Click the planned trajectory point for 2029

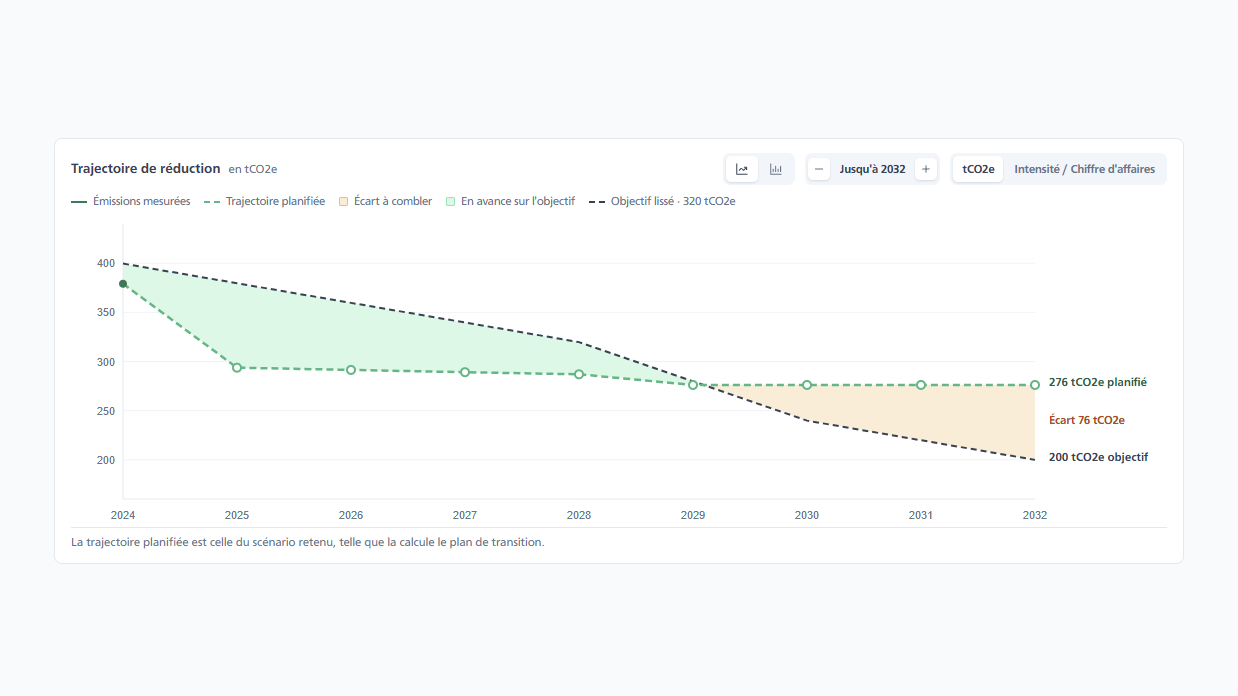point(693,385)
